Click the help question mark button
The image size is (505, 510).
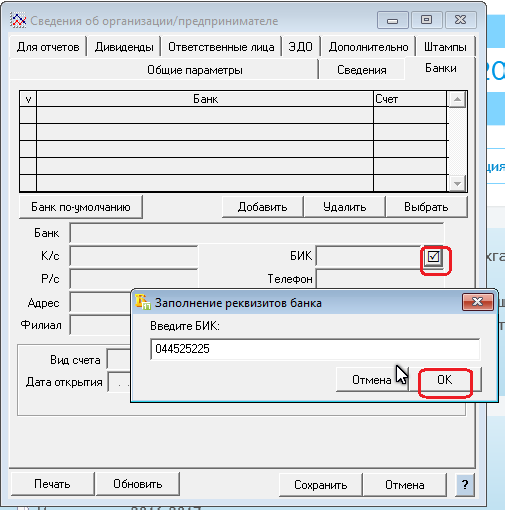coord(465,484)
